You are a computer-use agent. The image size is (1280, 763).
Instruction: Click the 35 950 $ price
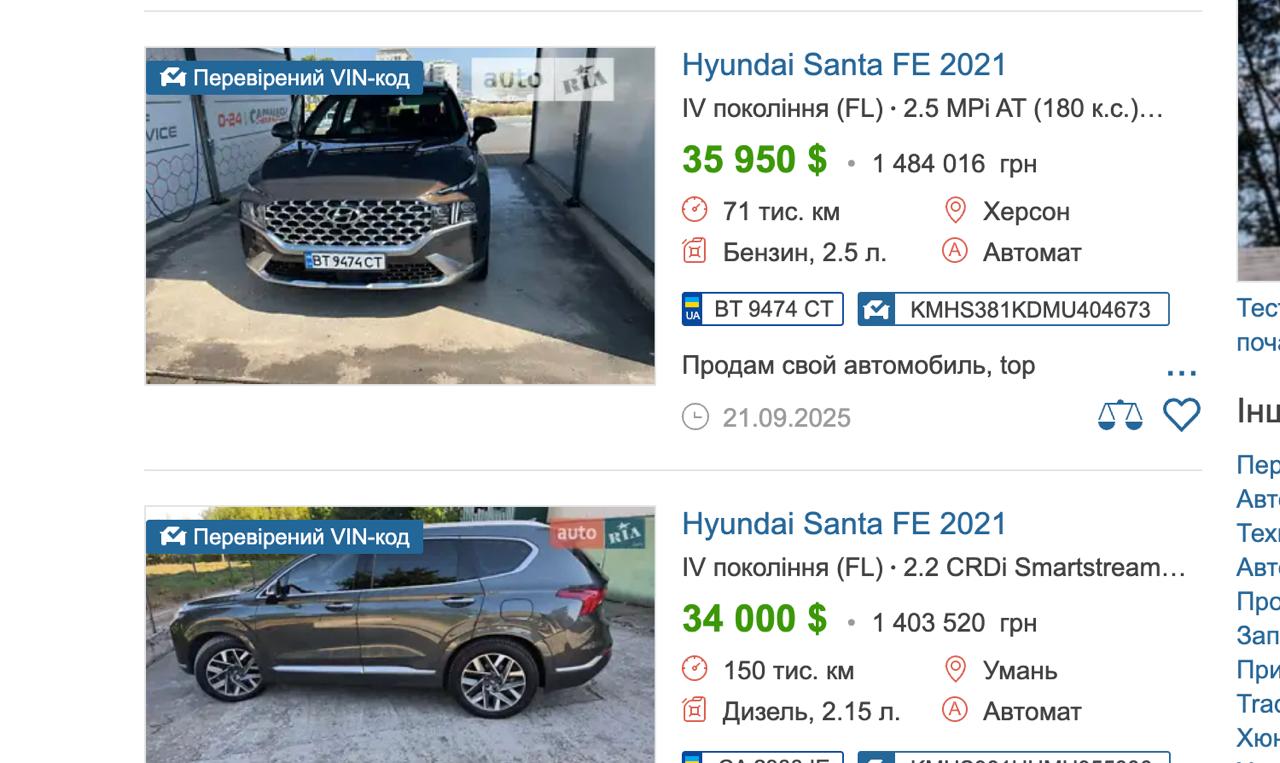755,160
